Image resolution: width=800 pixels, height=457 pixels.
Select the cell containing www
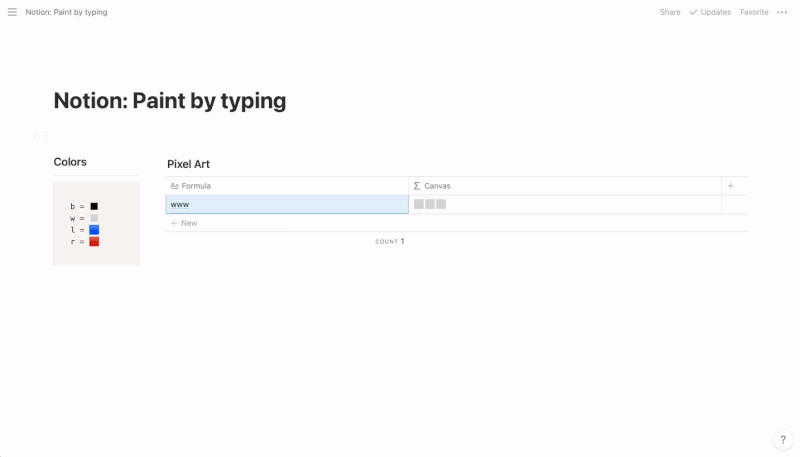coord(287,204)
